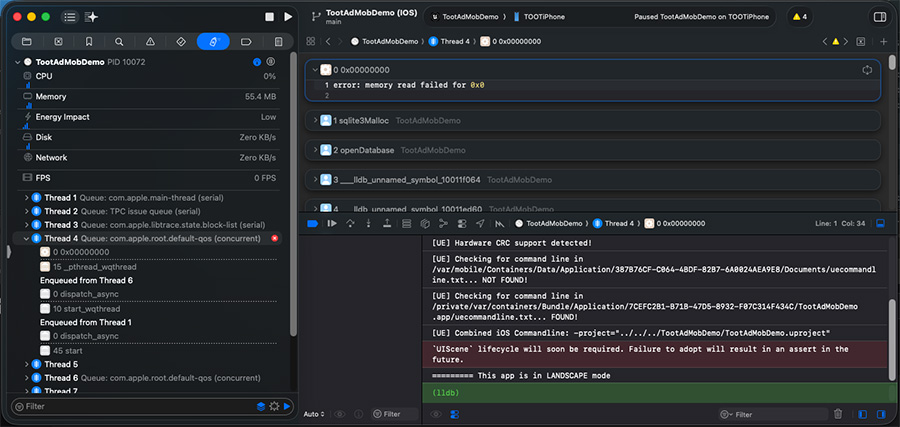The image size is (900, 427).
Task: Expand Thread 2 TPC issue queue
Action: coord(26,211)
